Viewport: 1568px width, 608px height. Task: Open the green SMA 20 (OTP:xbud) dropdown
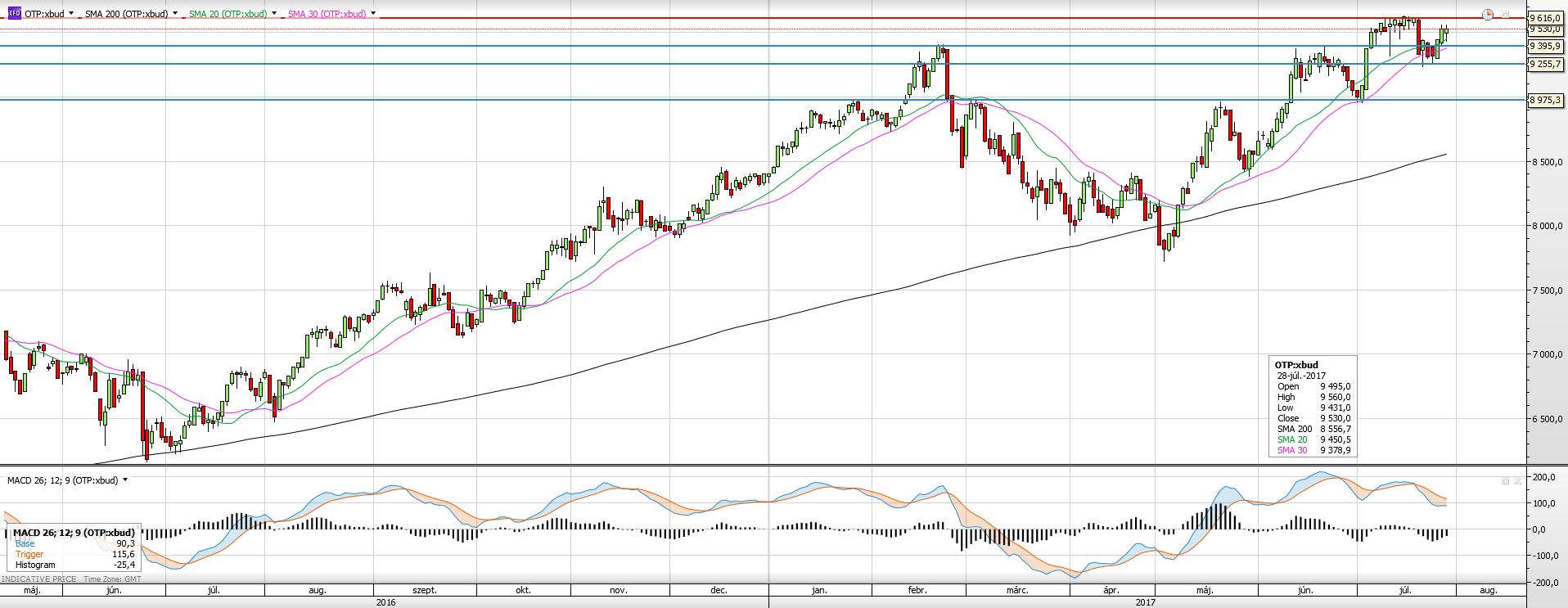coord(274,14)
